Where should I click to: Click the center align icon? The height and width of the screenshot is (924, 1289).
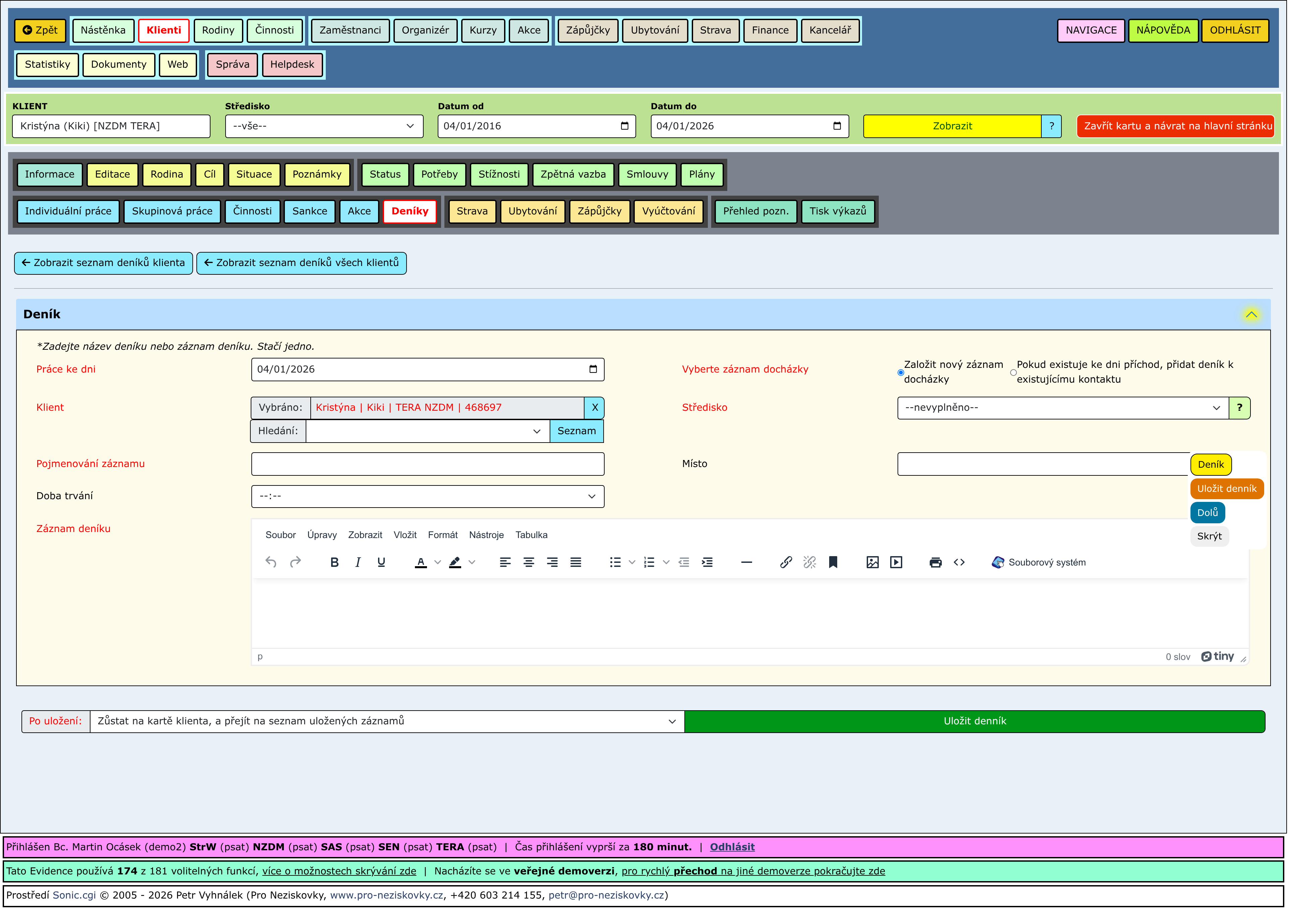[529, 562]
